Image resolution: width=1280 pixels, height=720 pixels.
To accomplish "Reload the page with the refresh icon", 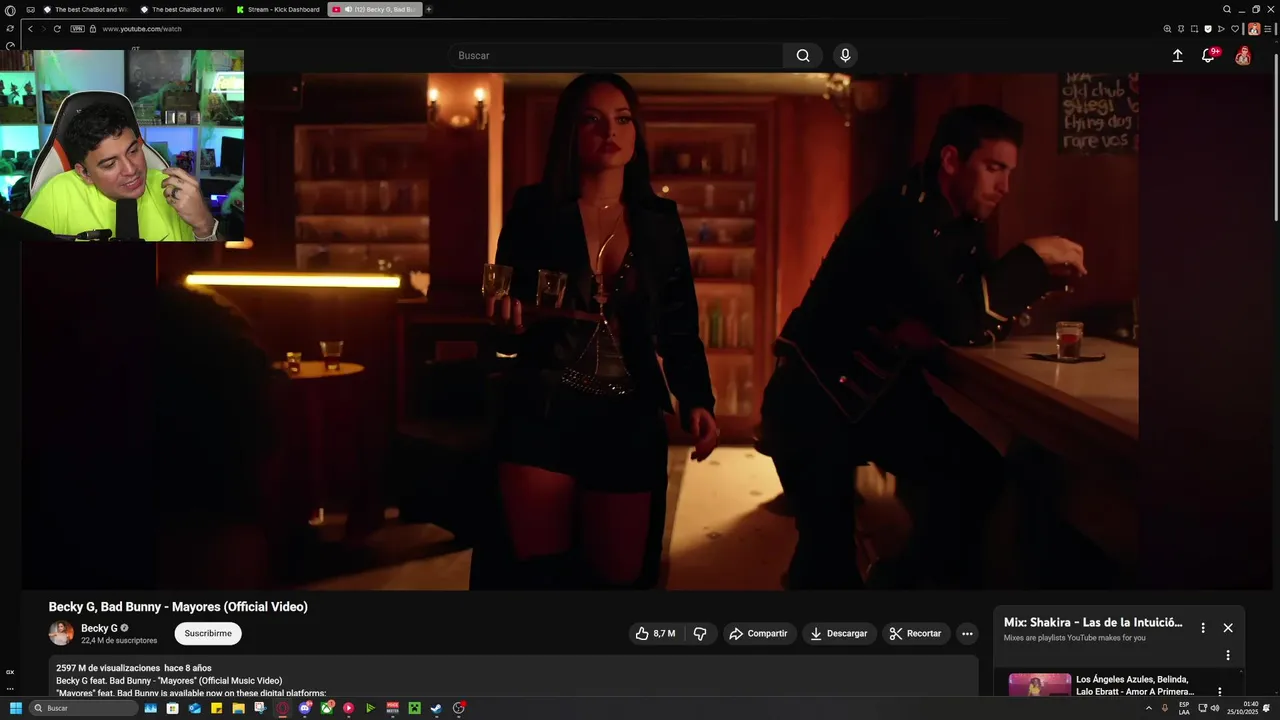I will pyautogui.click(x=57, y=29).
